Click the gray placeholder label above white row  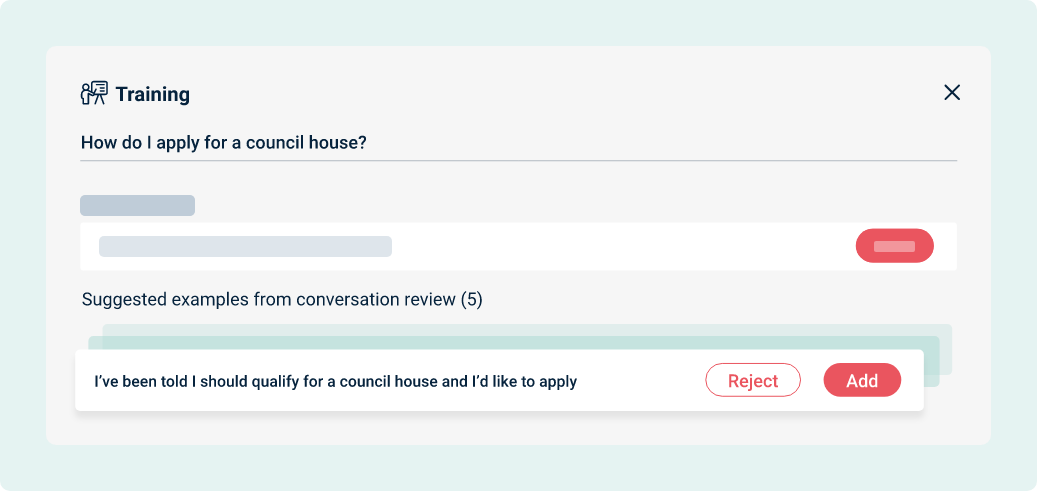click(138, 205)
